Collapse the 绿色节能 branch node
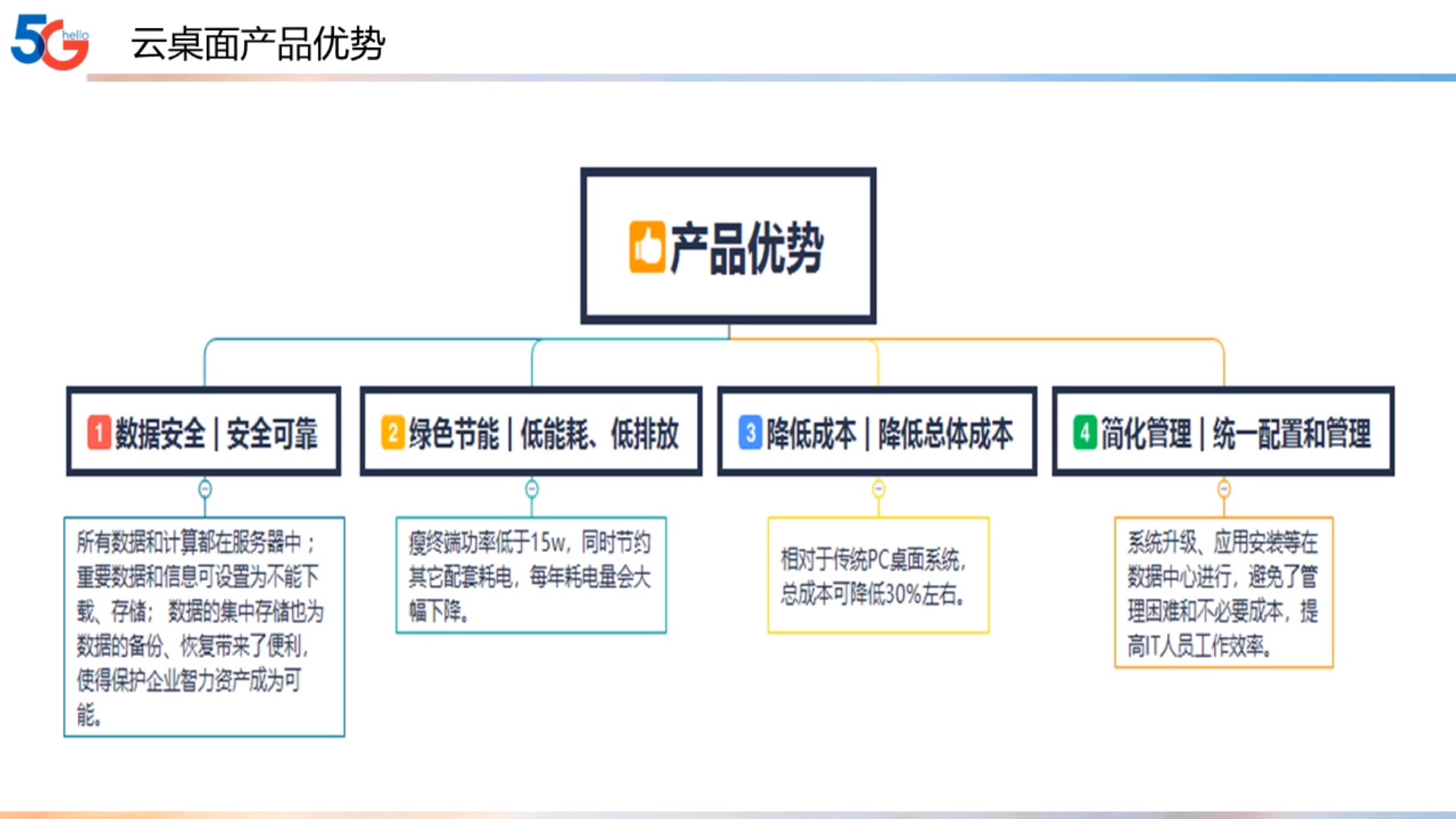The width and height of the screenshot is (1456, 819). [532, 489]
